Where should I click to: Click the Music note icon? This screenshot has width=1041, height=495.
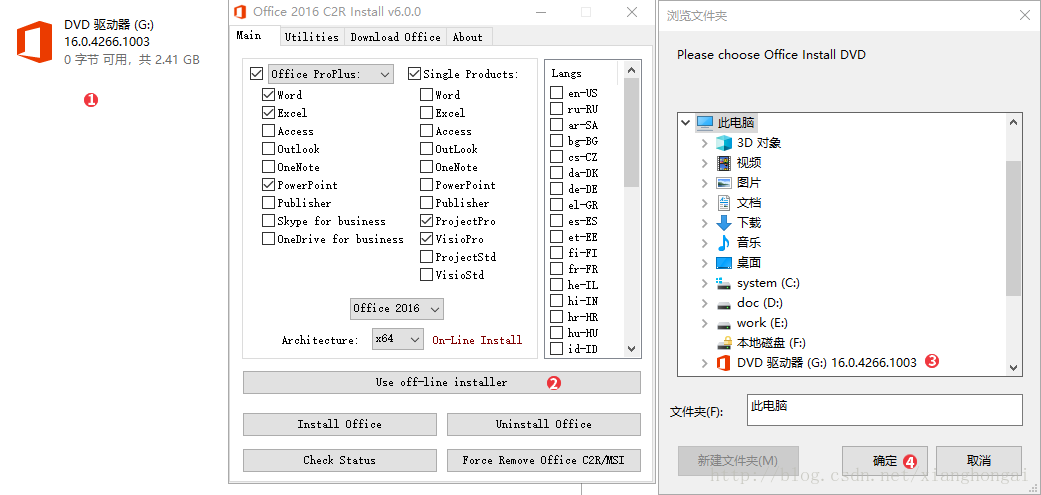click(x=724, y=243)
